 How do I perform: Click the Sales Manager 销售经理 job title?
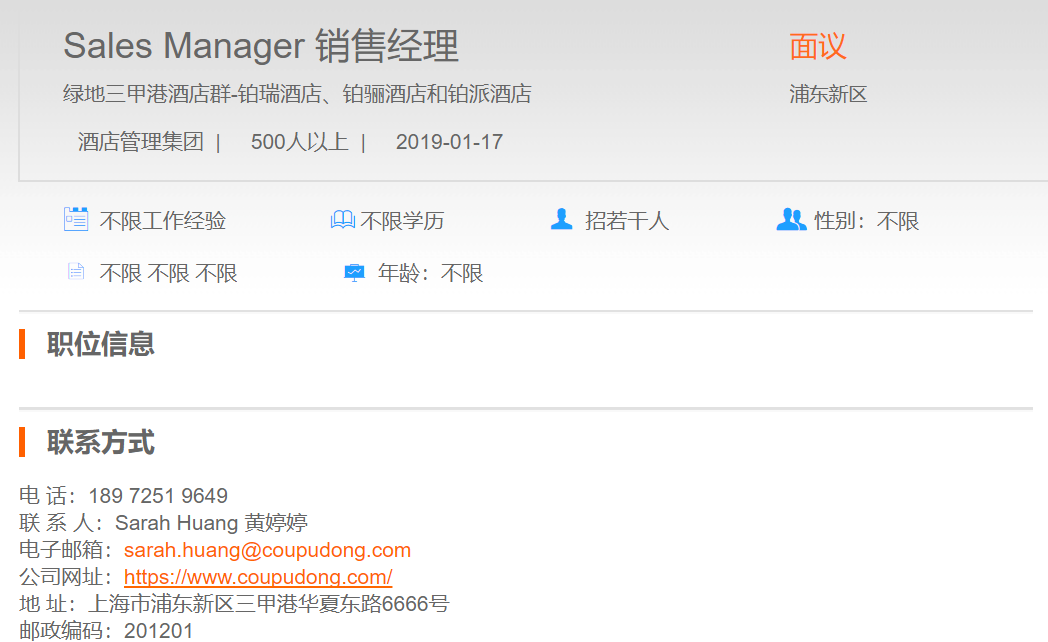[x=261, y=46]
